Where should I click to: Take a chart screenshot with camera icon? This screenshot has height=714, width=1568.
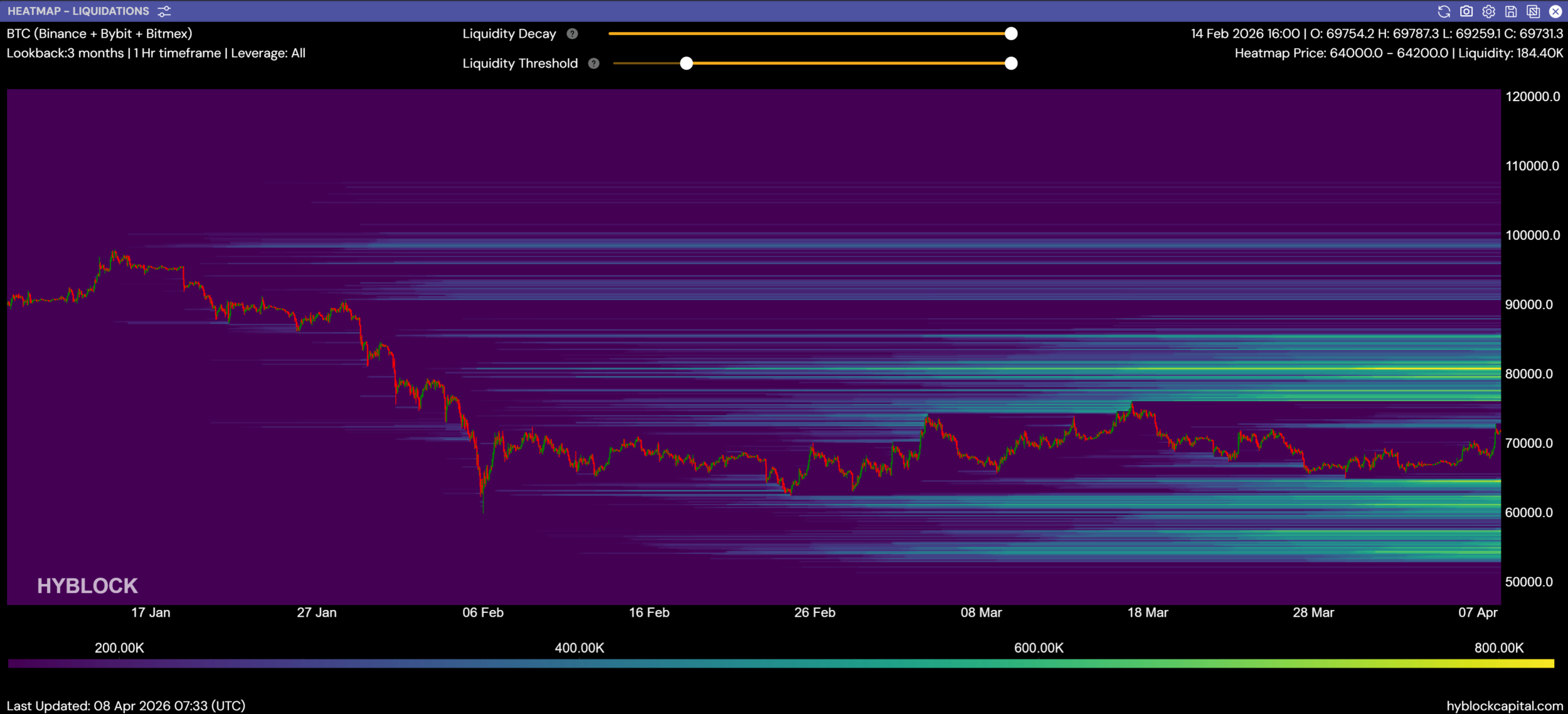click(1466, 11)
